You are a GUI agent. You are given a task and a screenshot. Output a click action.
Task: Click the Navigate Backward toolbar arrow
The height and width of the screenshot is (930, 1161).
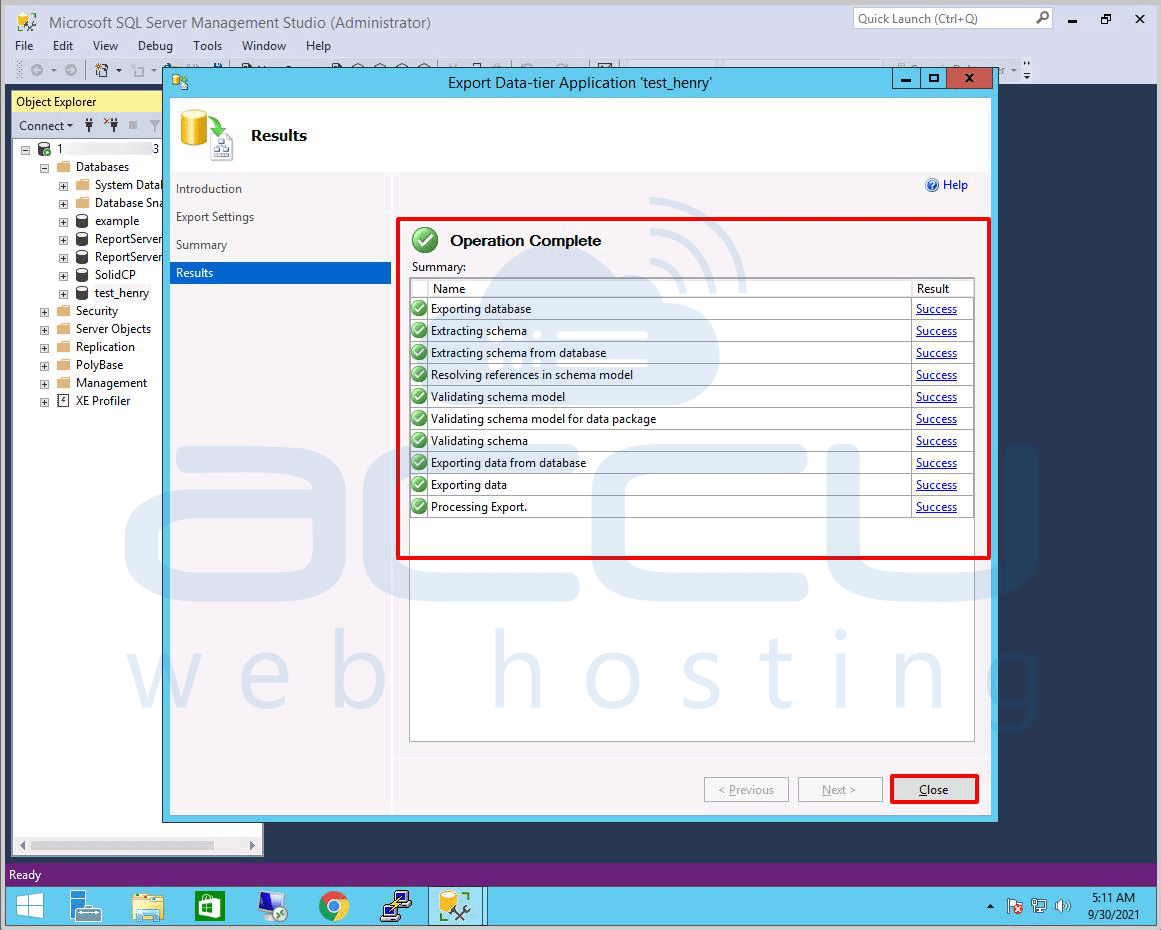coord(36,70)
